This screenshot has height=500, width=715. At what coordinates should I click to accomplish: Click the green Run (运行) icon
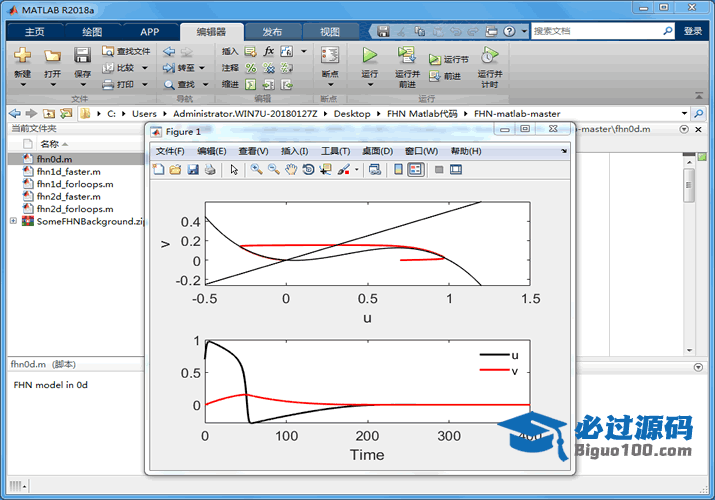[369, 56]
